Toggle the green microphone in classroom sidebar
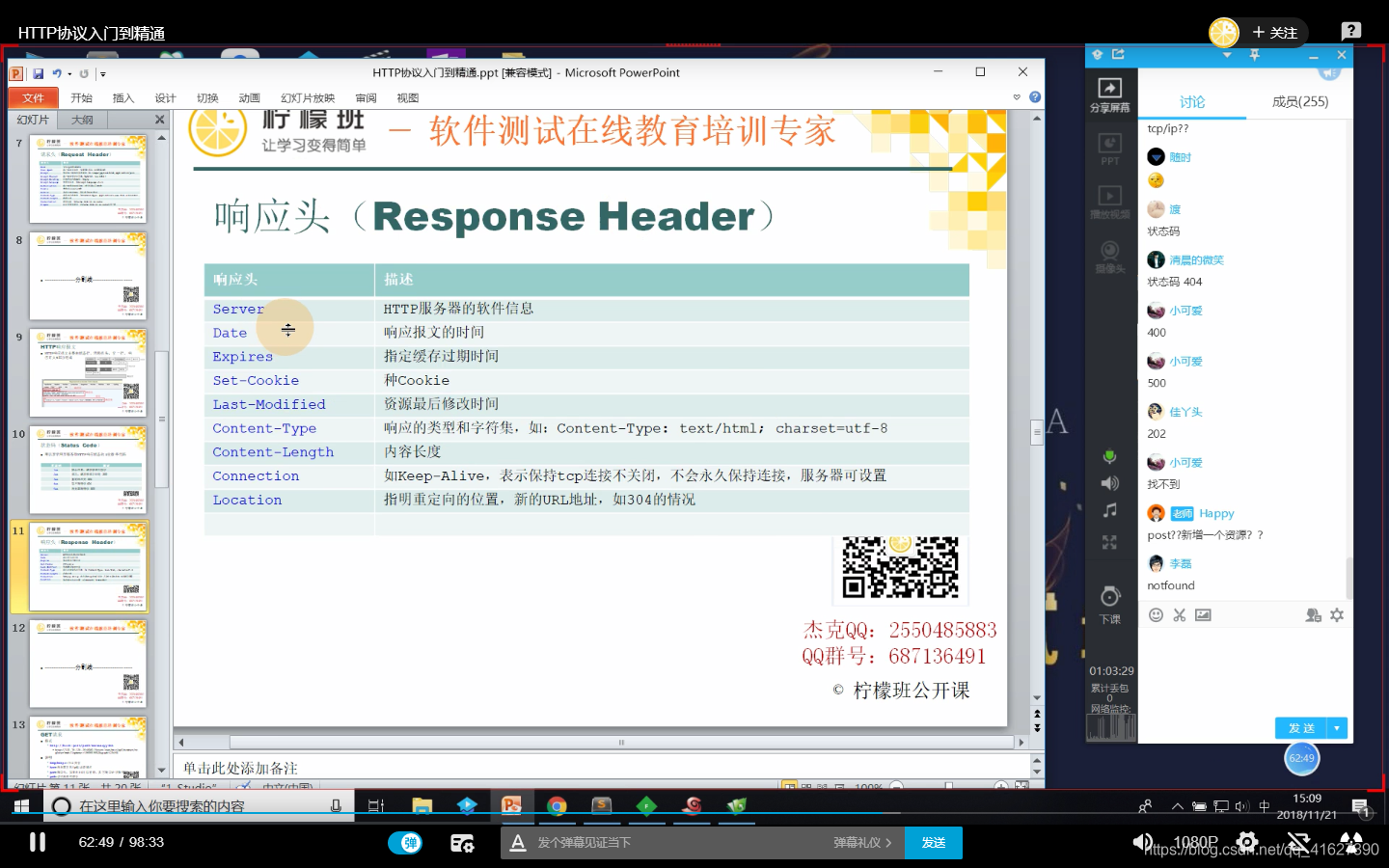This screenshot has width=1389, height=868. 1110,456
